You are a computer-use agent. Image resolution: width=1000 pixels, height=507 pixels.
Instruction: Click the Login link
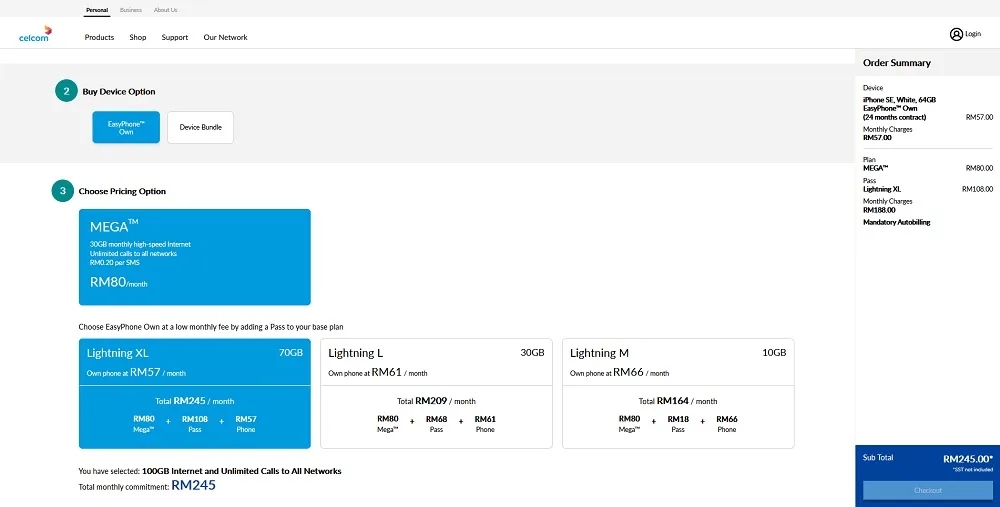(973, 34)
